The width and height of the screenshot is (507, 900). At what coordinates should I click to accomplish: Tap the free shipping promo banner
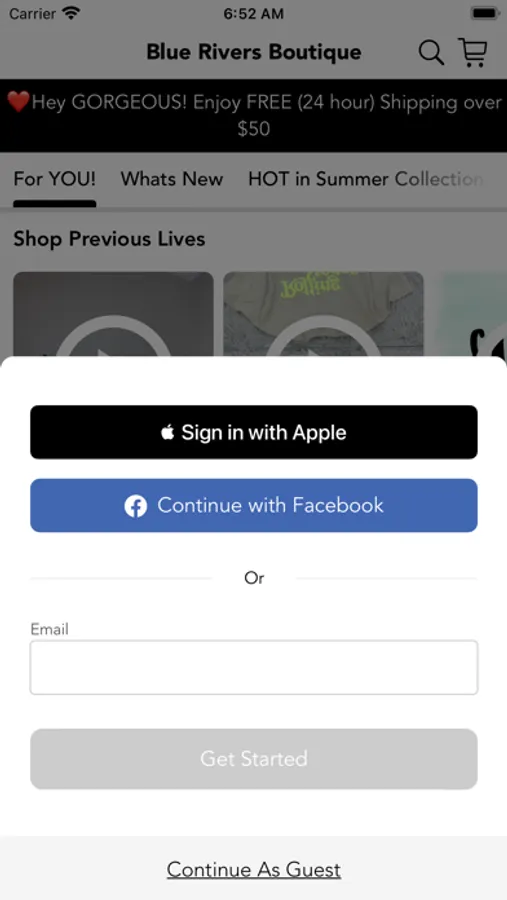tap(254, 115)
